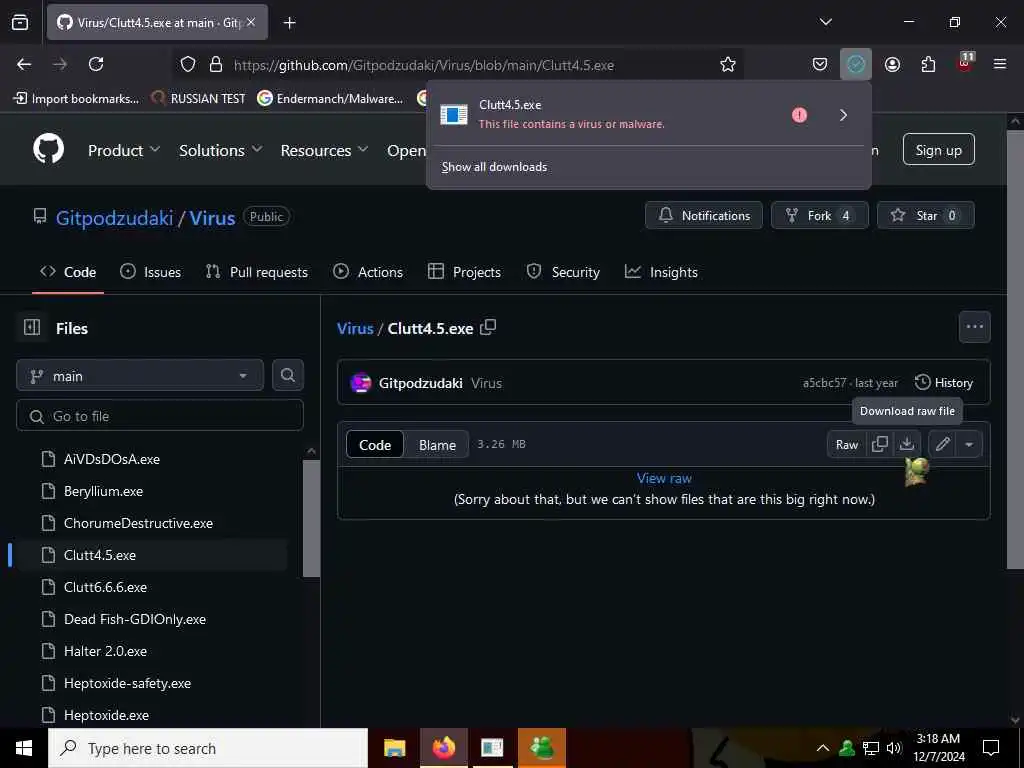
Task: Click the View raw link
Action: 664,478
